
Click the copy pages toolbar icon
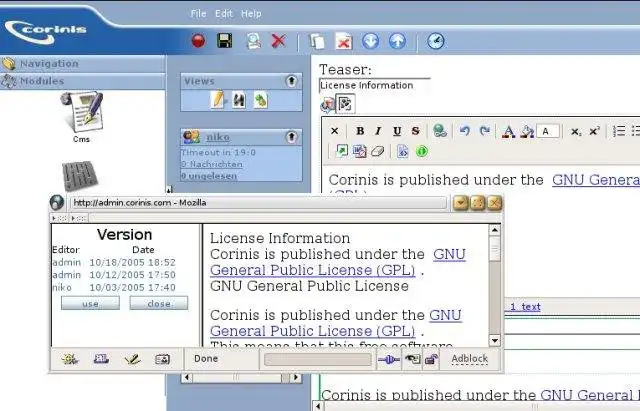tap(317, 41)
